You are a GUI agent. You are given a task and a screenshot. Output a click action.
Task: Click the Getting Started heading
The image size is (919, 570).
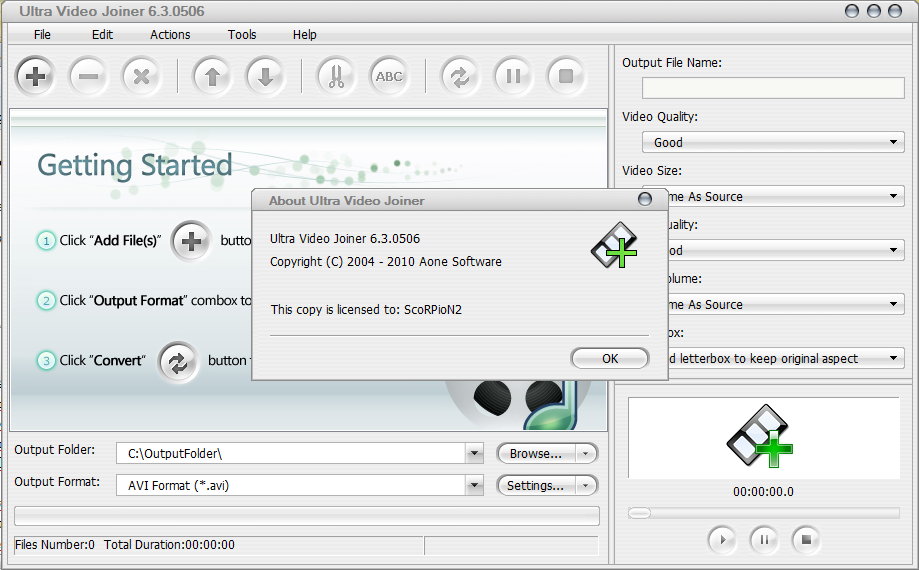pos(135,165)
